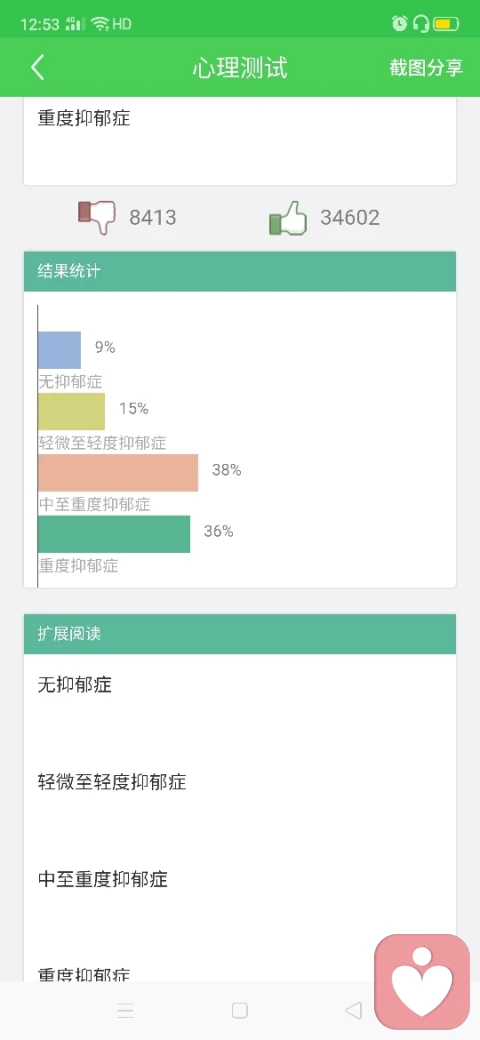Image resolution: width=480 pixels, height=1040 pixels.
Task: Tap the Android recent-apps menu icon
Action: (125, 1010)
